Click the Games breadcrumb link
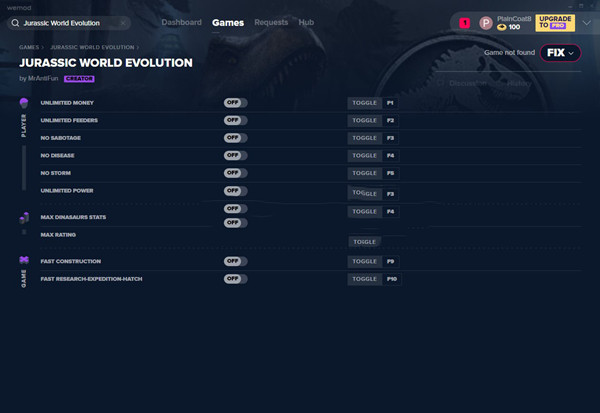The height and width of the screenshot is (413, 600). (x=29, y=47)
